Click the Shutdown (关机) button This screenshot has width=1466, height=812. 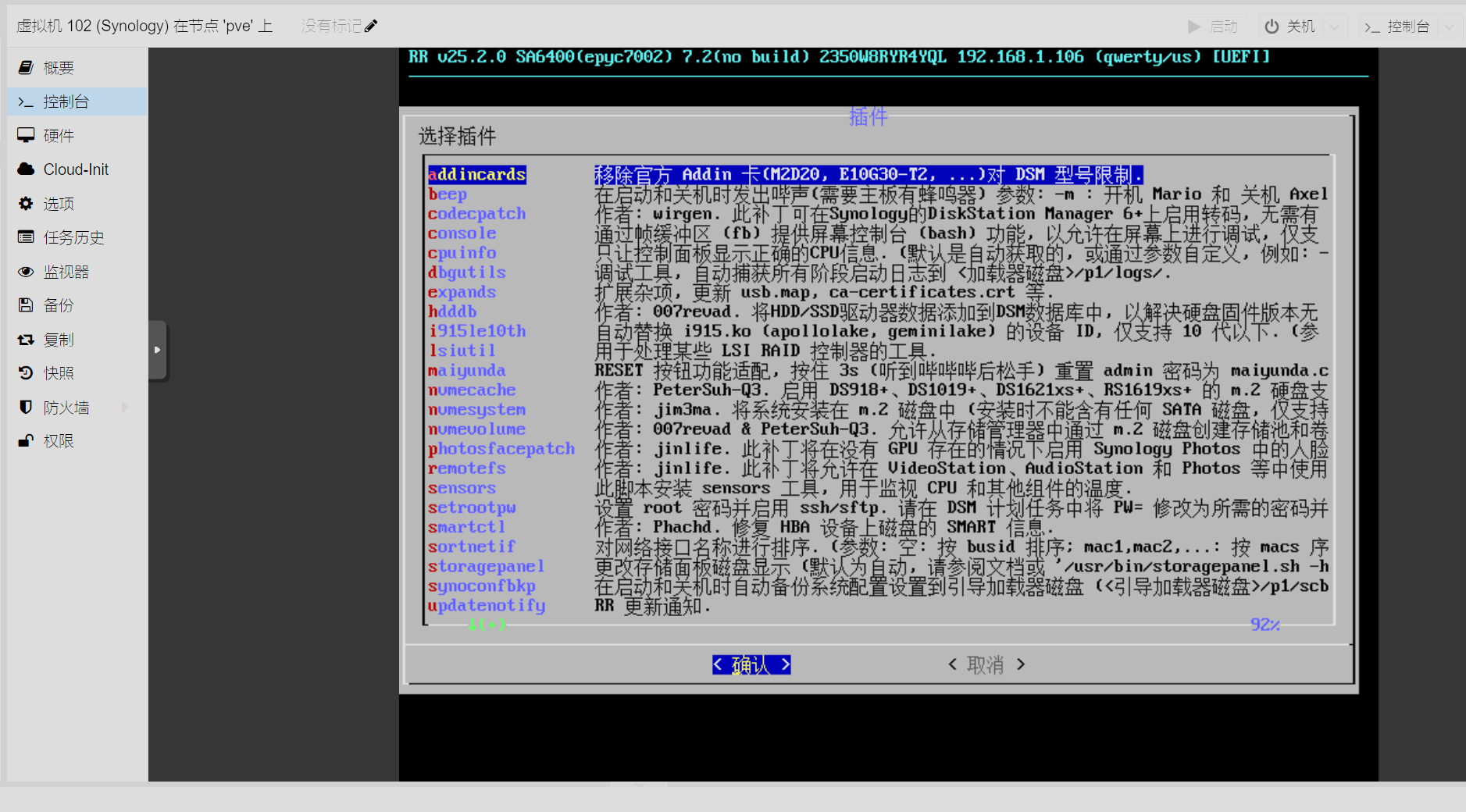1290,27
